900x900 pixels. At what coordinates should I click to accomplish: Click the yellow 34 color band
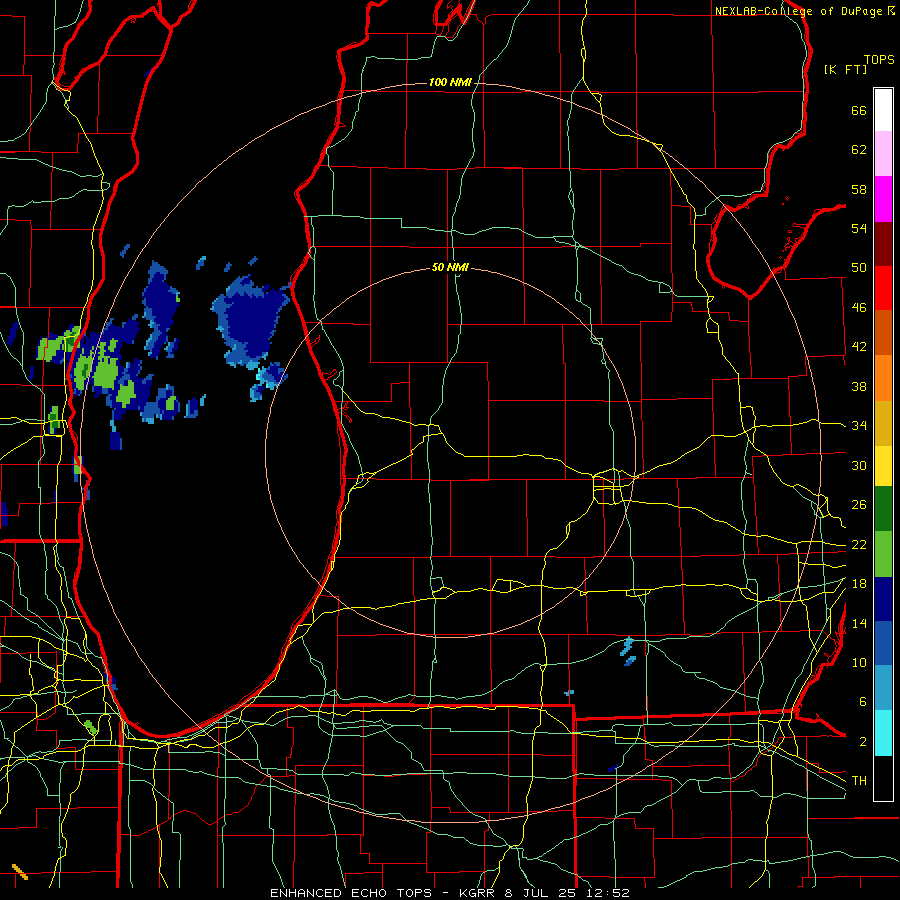click(x=883, y=466)
